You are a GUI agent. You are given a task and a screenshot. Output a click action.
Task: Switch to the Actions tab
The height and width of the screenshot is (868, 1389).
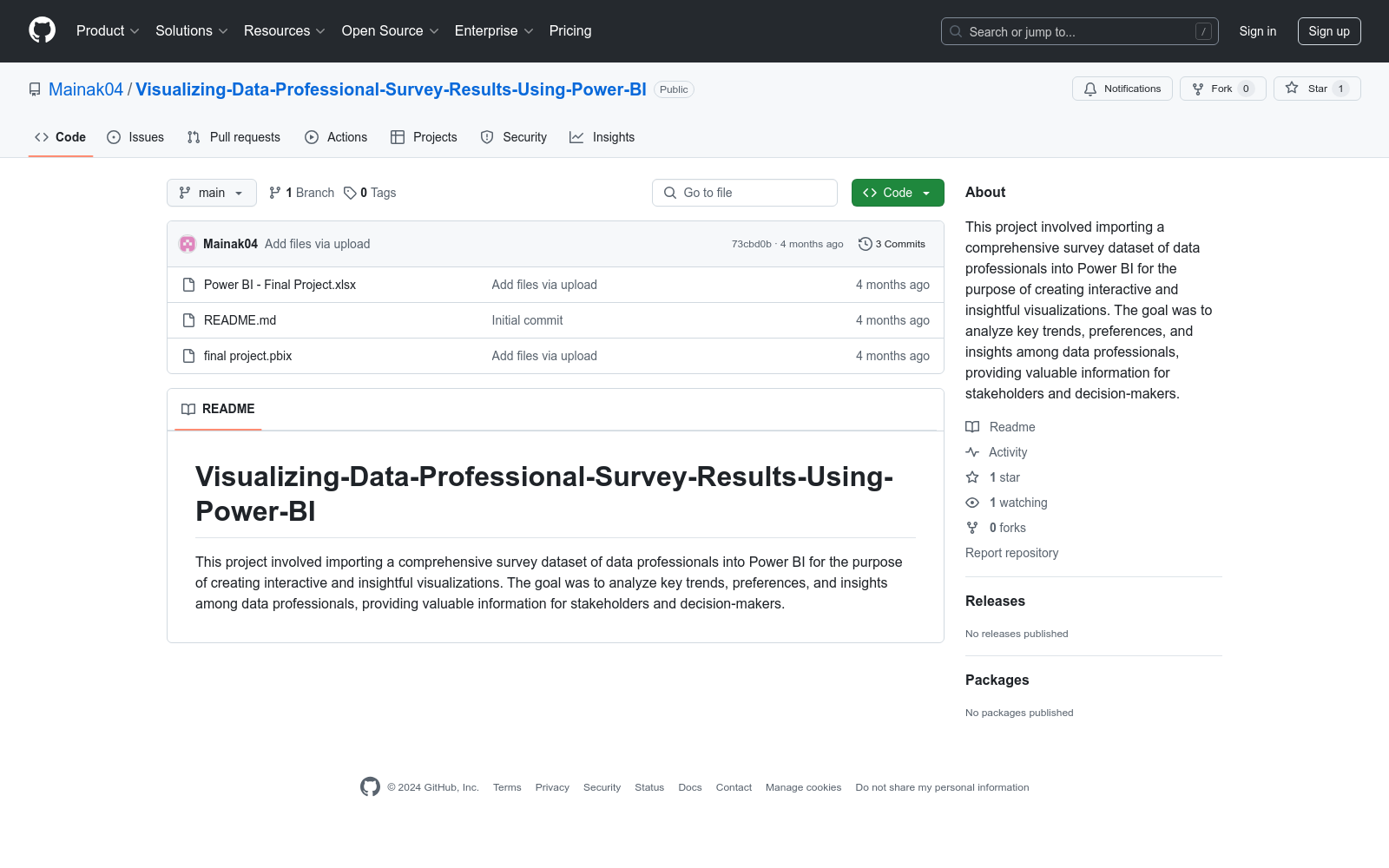(x=336, y=137)
